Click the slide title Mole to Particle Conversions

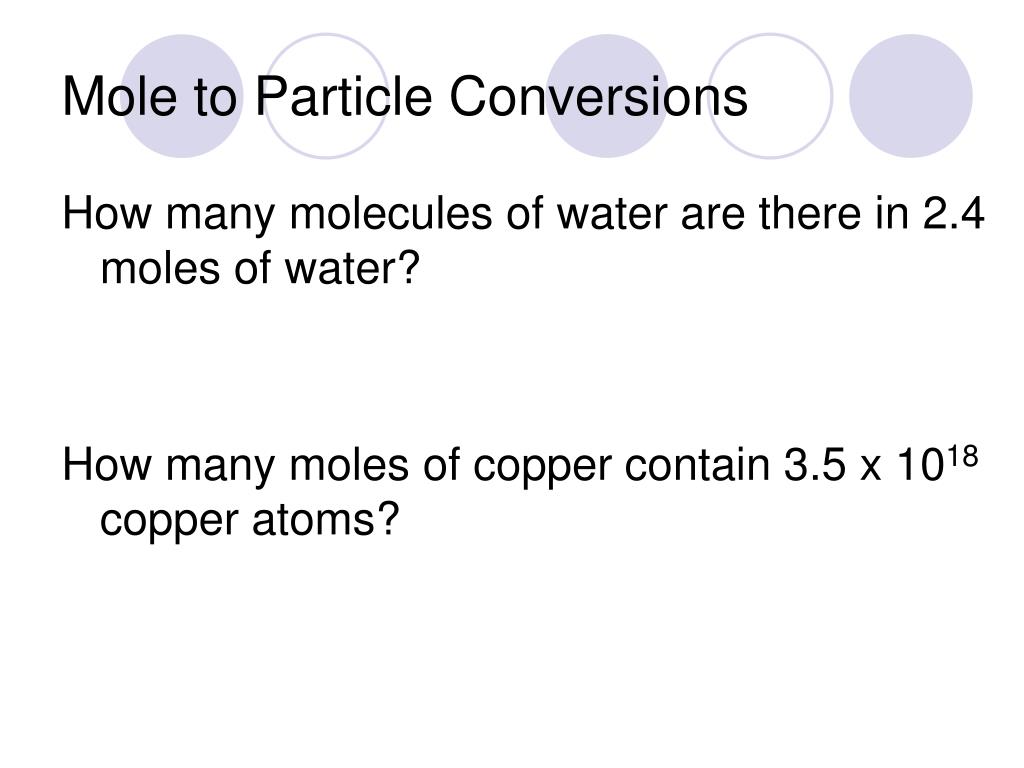tap(405, 97)
